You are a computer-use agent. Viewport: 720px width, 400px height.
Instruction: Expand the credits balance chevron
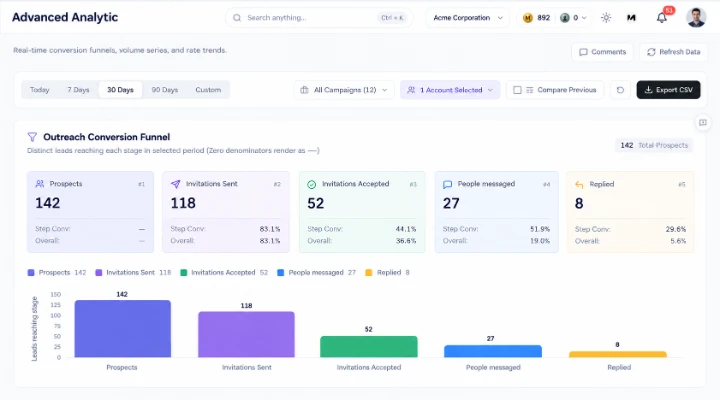point(584,18)
